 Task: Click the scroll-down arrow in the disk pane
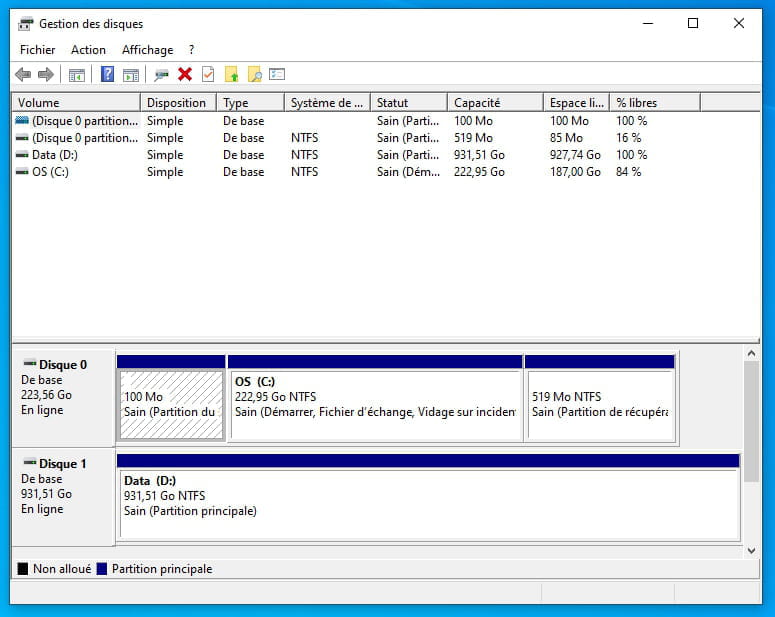click(x=751, y=550)
